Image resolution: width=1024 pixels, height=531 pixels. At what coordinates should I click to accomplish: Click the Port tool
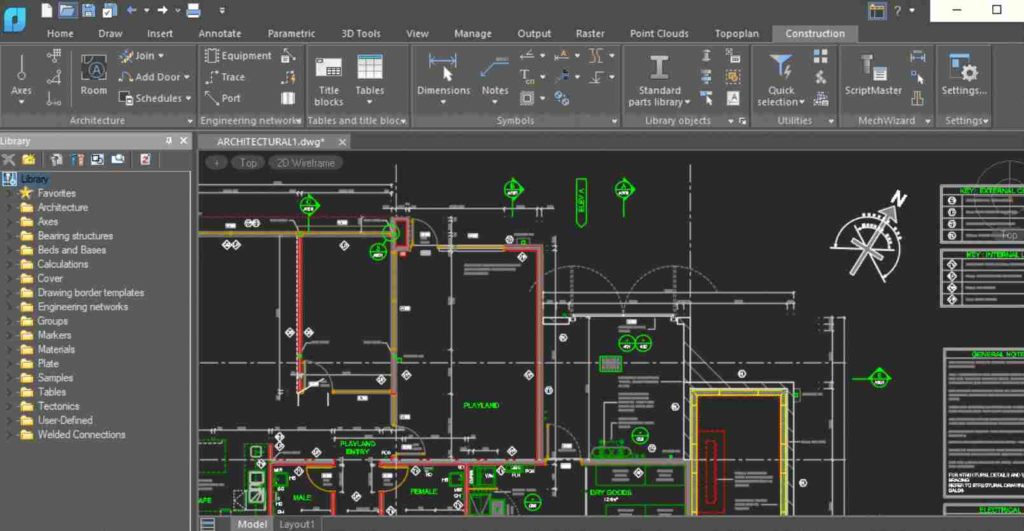pyautogui.click(x=223, y=98)
